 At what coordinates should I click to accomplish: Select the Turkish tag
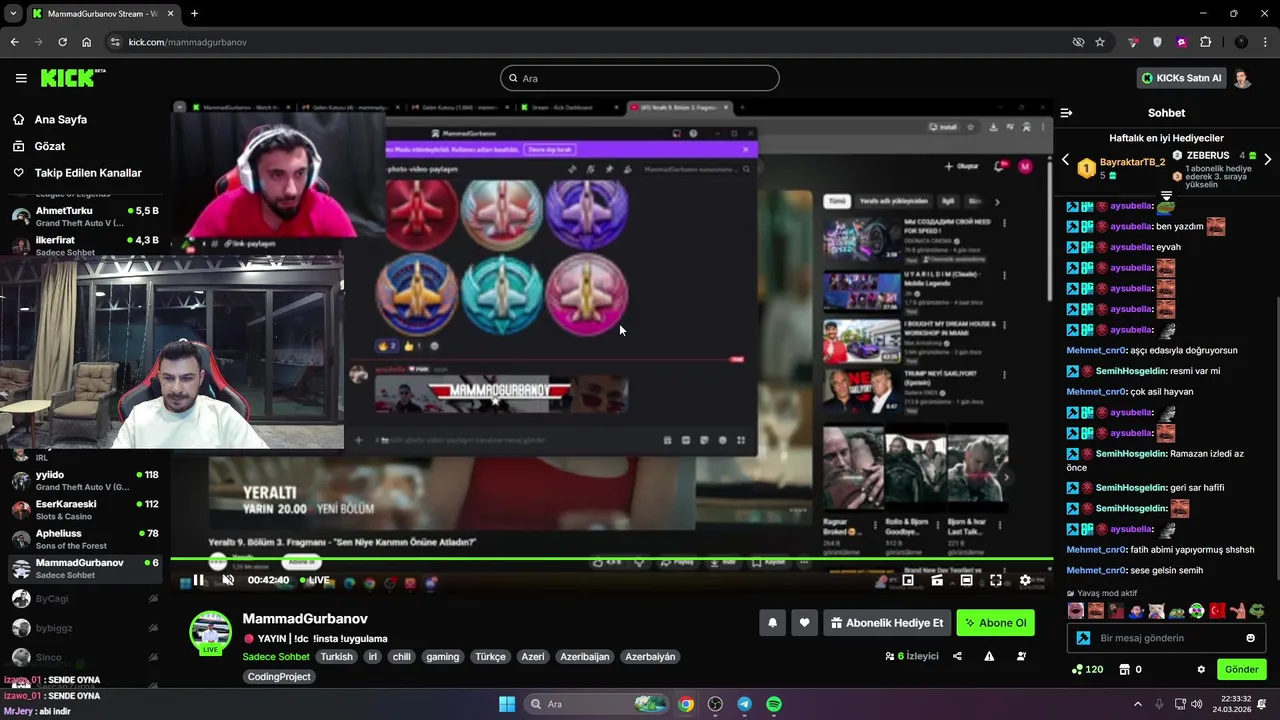(x=336, y=657)
